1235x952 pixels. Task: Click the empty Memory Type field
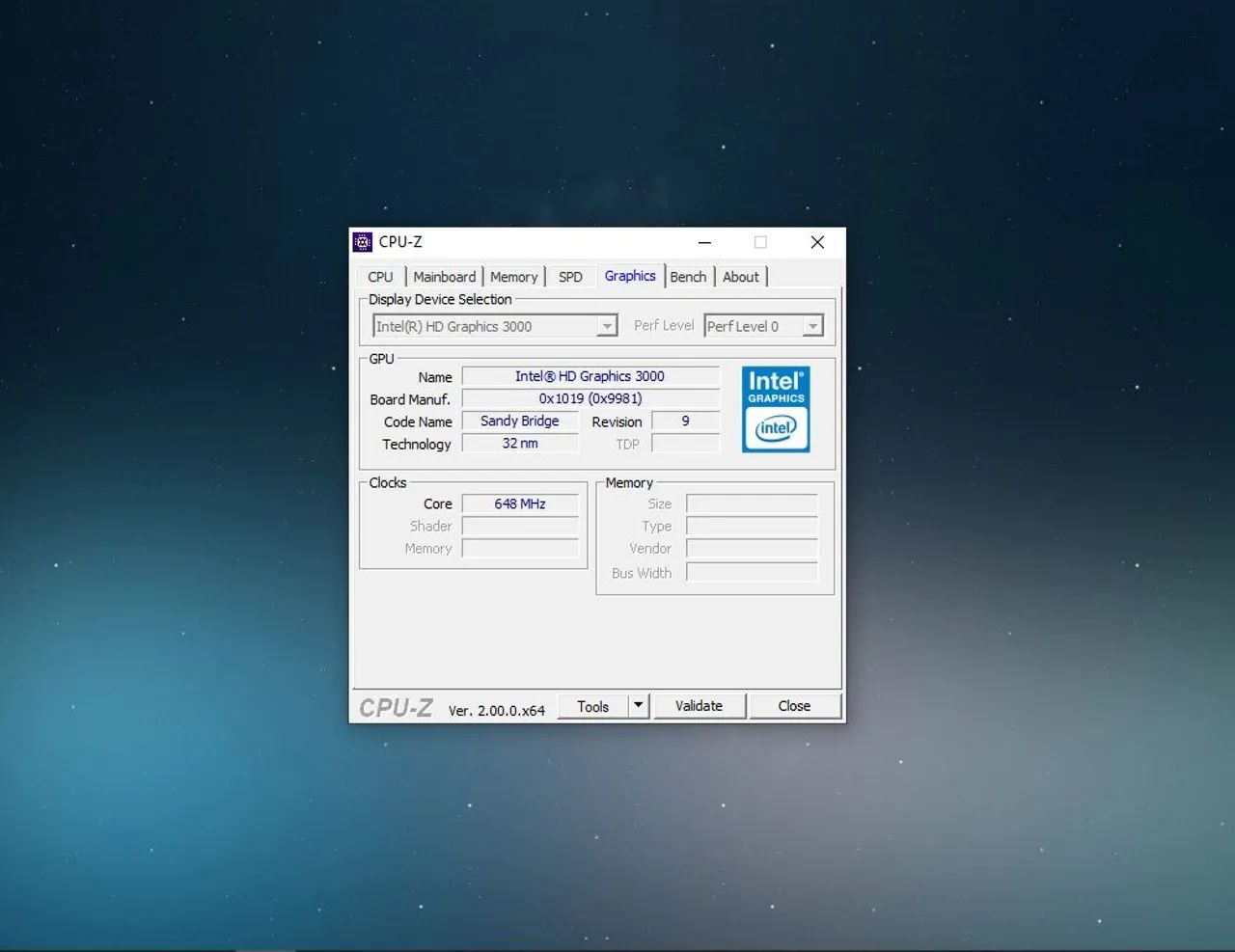coord(752,526)
